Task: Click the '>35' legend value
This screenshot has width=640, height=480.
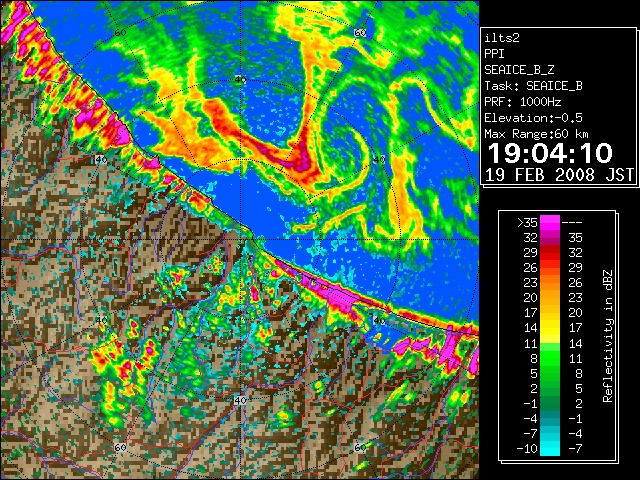Action: (527, 222)
